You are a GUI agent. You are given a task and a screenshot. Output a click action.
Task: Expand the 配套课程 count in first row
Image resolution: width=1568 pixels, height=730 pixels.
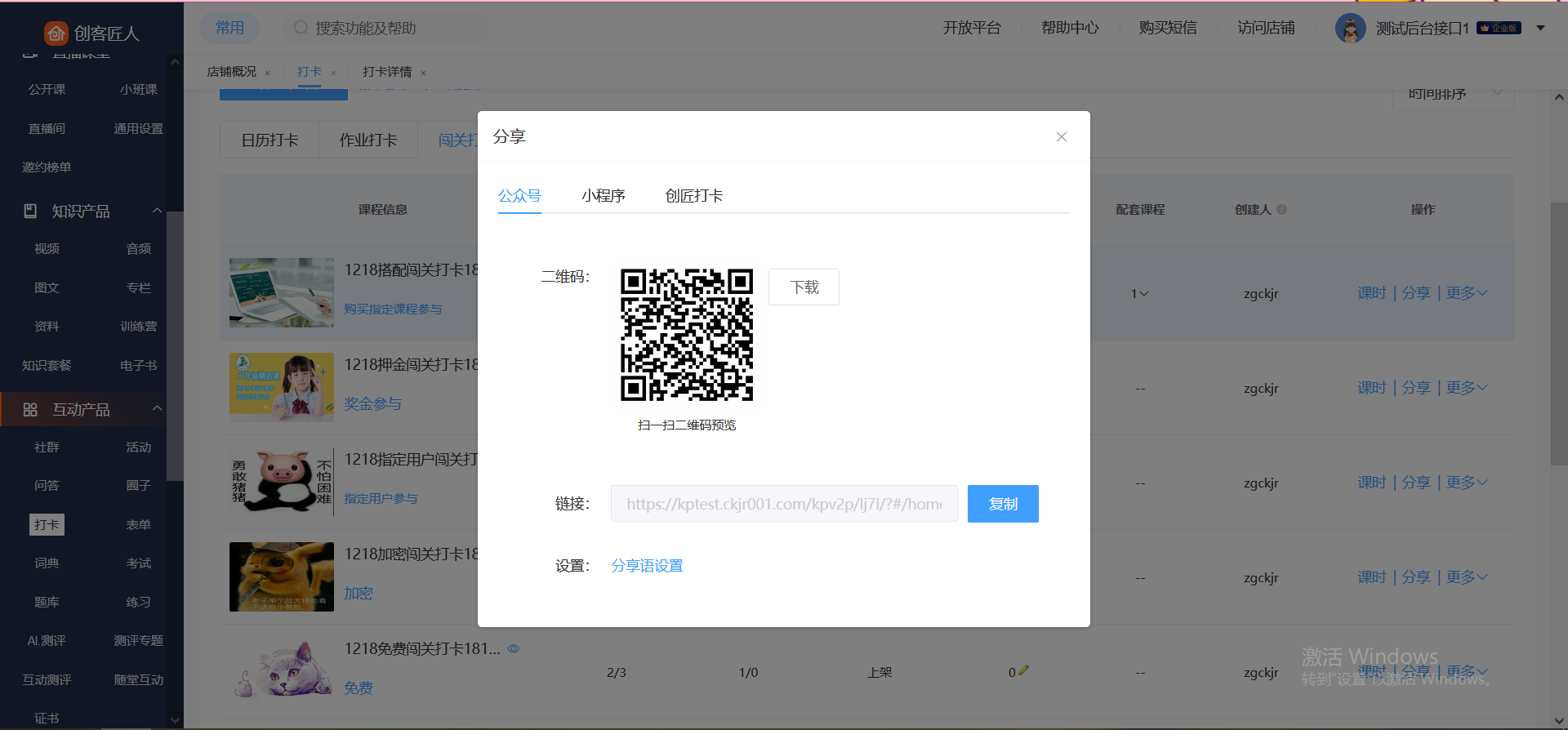(x=1140, y=294)
